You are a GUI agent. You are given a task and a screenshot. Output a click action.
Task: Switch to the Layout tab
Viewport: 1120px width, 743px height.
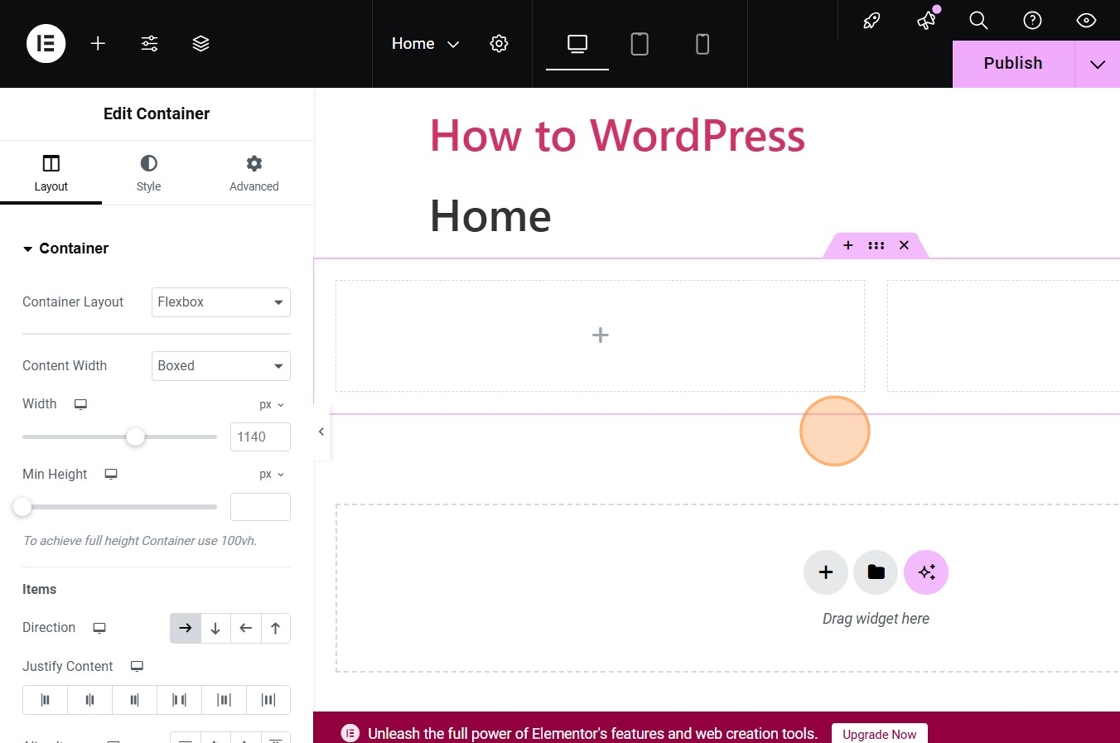click(51, 174)
